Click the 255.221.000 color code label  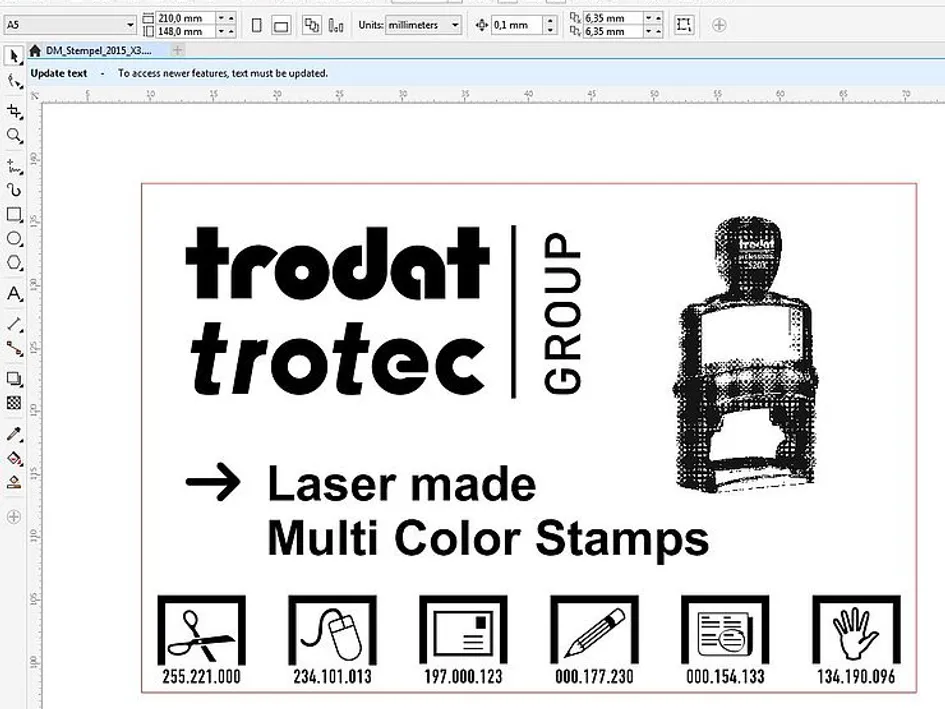coord(201,676)
